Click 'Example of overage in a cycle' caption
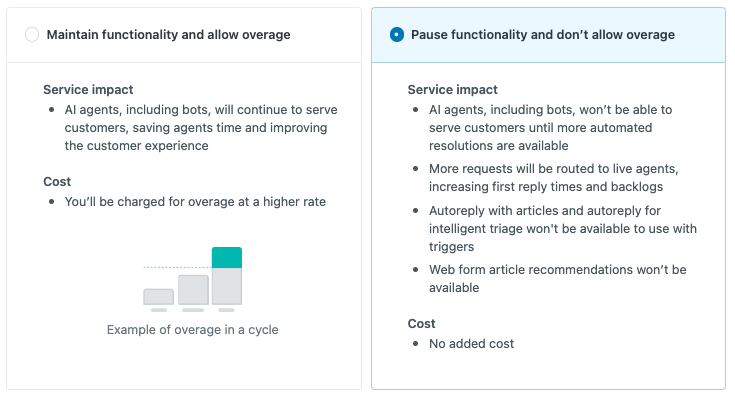The width and height of the screenshot is (735, 394). 193,330
